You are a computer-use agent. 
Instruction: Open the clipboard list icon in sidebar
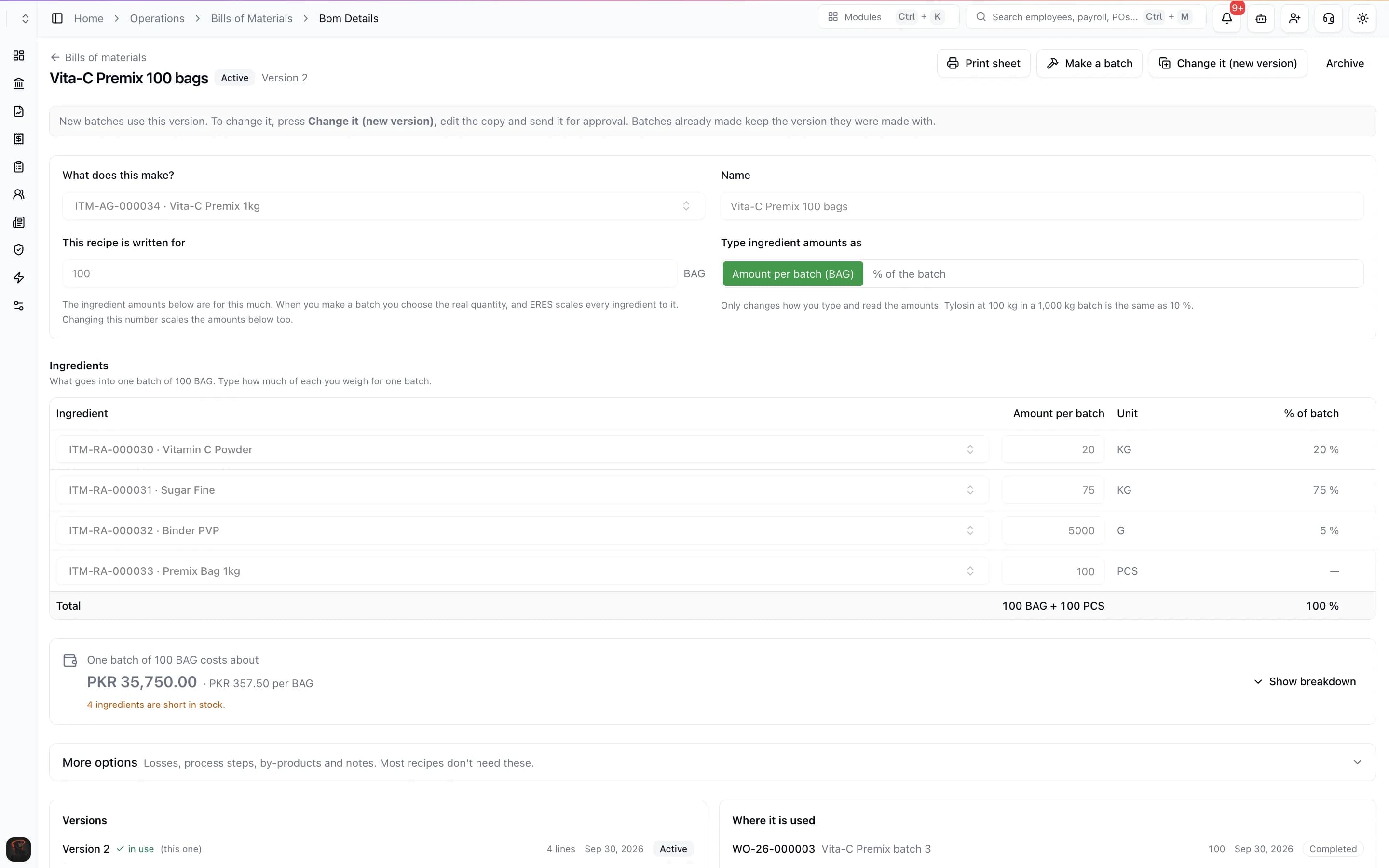tap(18, 166)
